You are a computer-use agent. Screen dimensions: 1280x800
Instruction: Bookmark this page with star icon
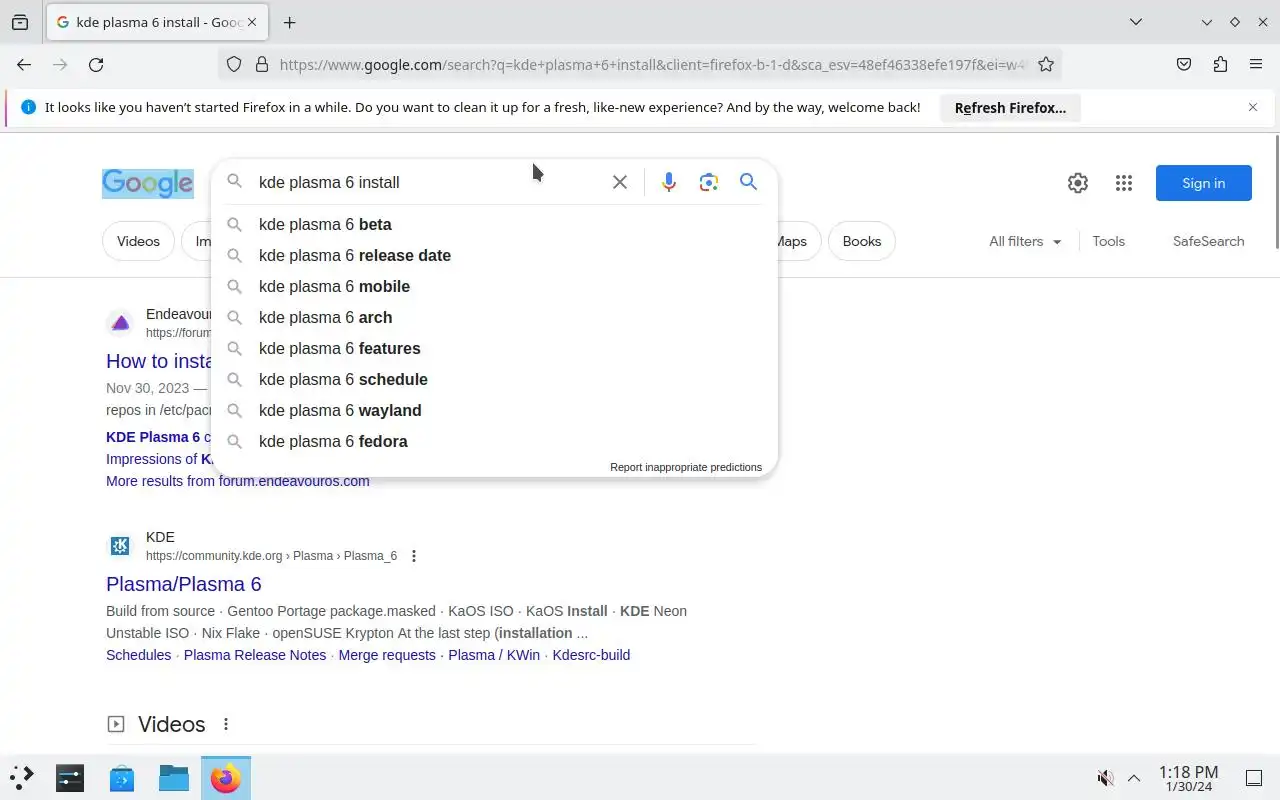1046,64
